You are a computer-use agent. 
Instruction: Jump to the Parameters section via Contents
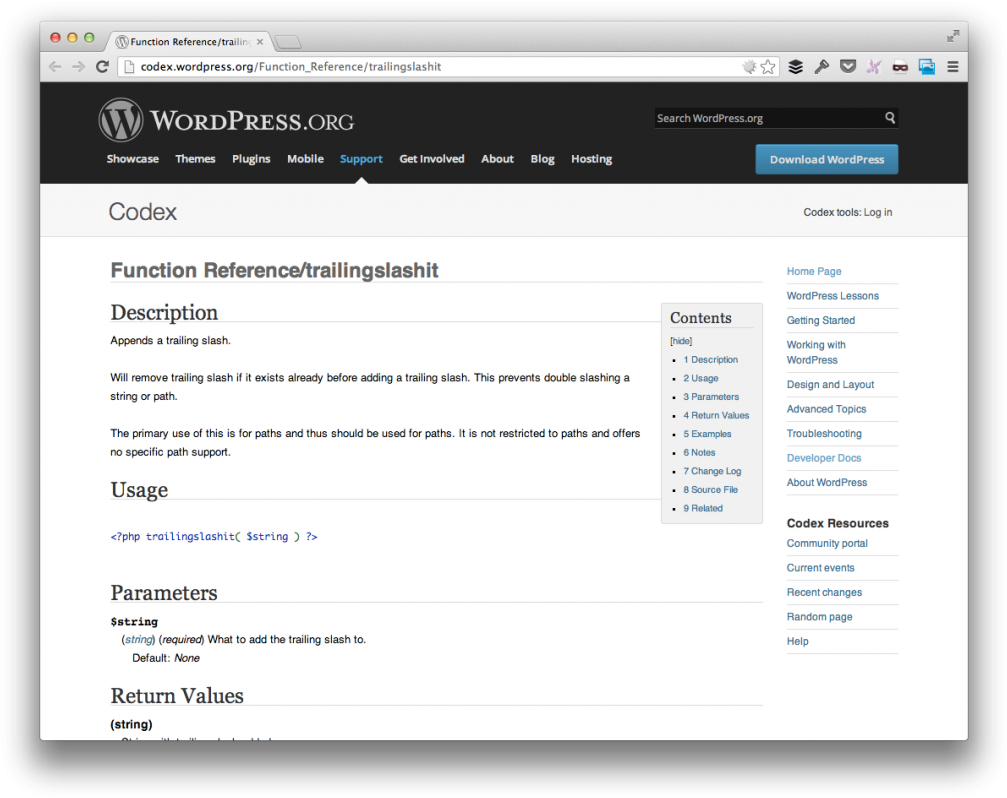click(711, 396)
